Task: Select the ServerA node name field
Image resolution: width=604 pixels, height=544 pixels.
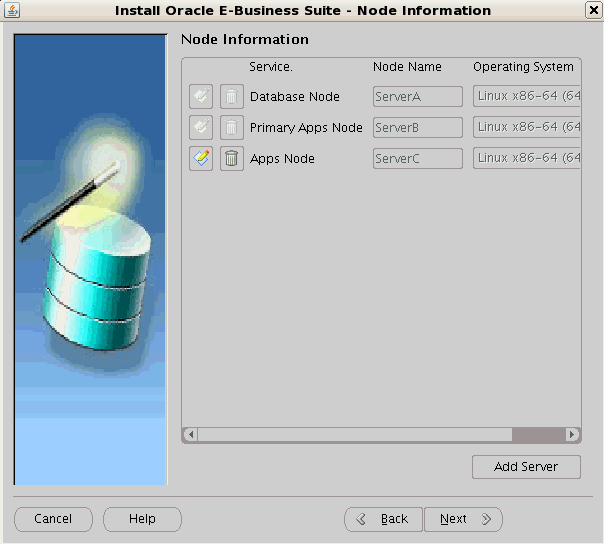Action: coord(418,96)
